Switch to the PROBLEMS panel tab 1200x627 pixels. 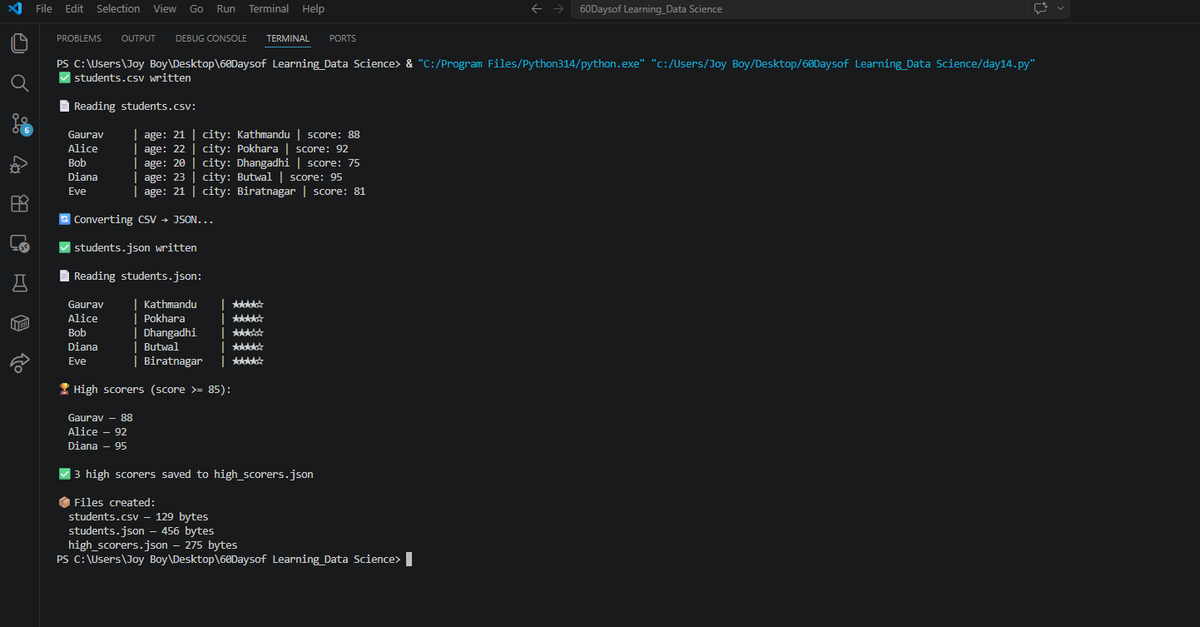[x=79, y=38]
